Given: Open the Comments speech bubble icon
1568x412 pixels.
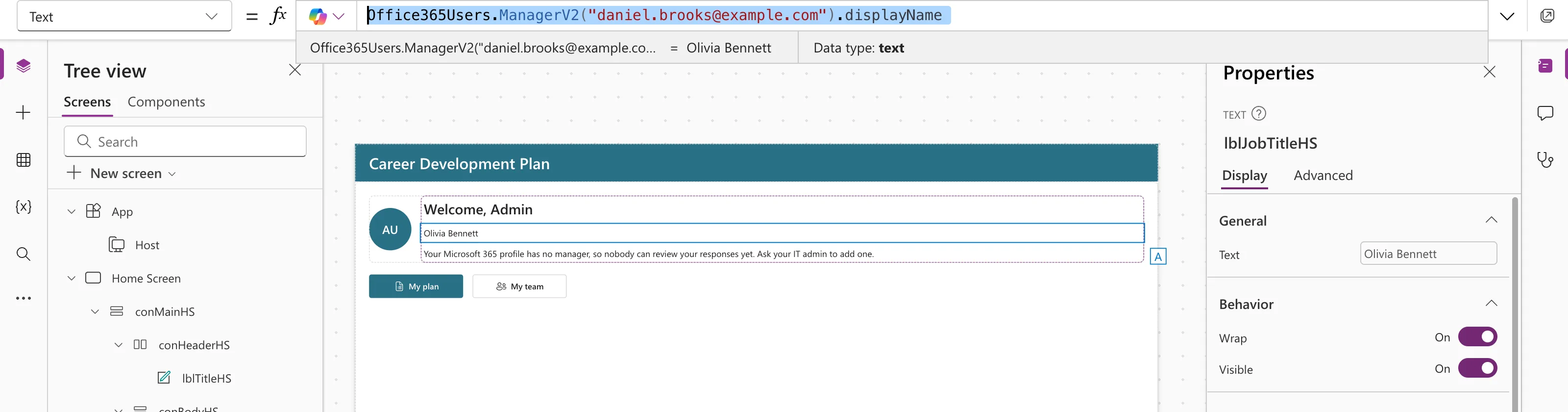Looking at the screenshot, I should (x=1545, y=113).
